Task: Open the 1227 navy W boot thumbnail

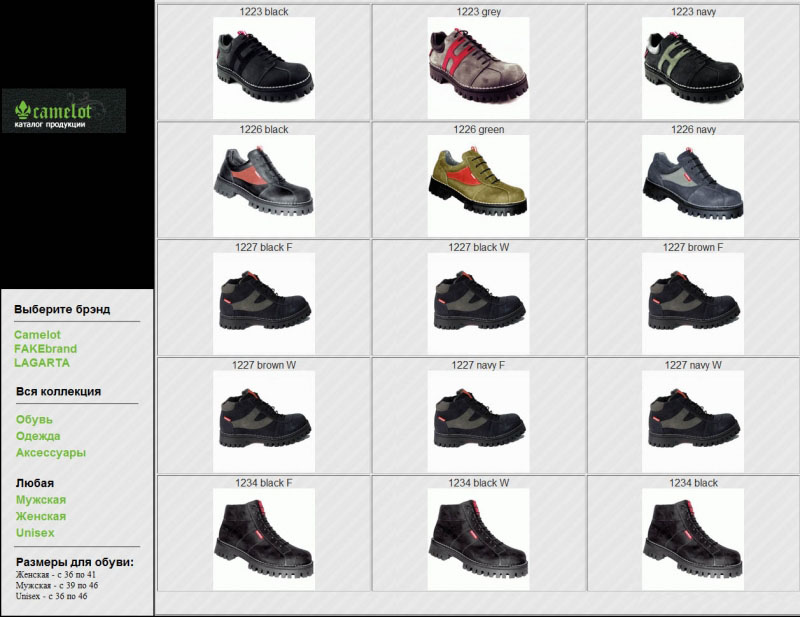Action: point(693,422)
